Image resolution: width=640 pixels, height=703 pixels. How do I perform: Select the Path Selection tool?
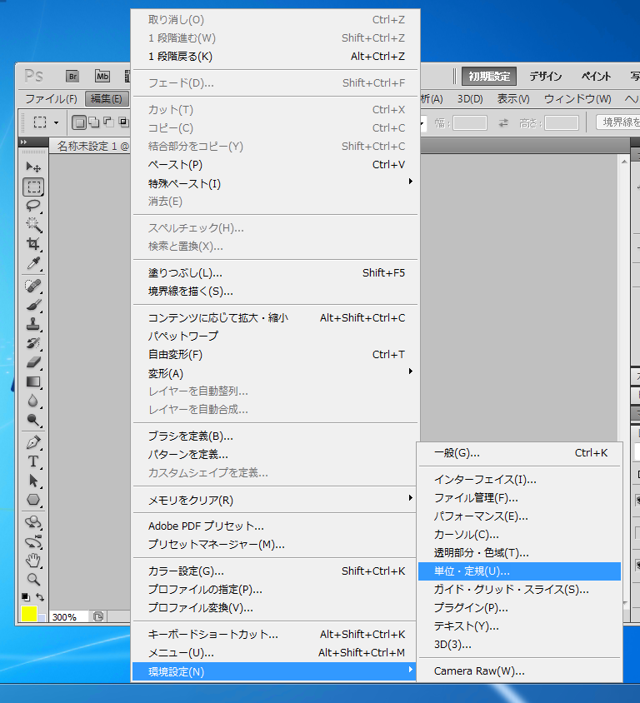33,481
